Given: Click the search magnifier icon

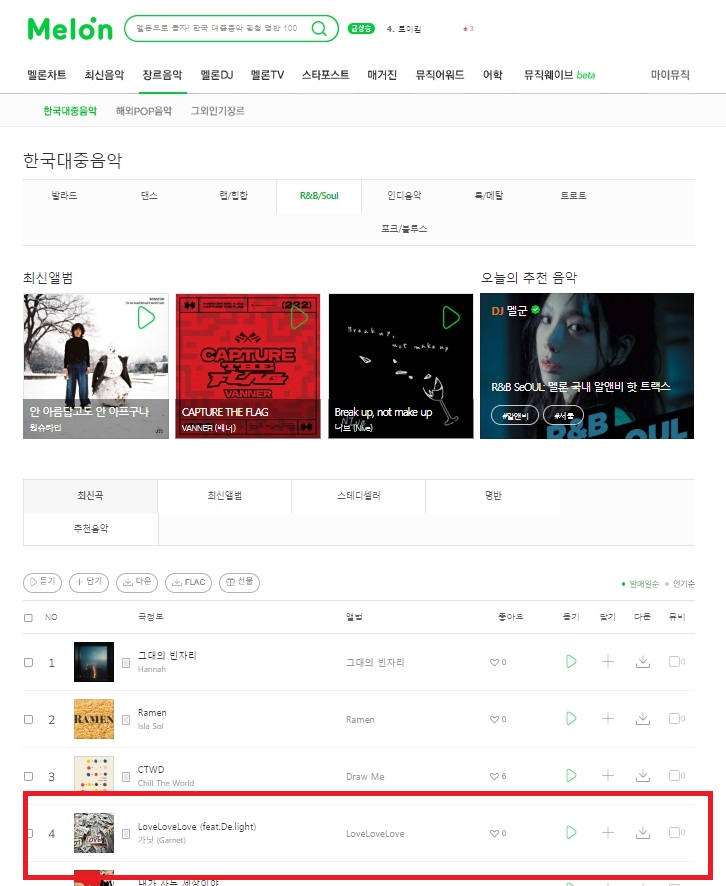Looking at the screenshot, I should [x=319, y=28].
